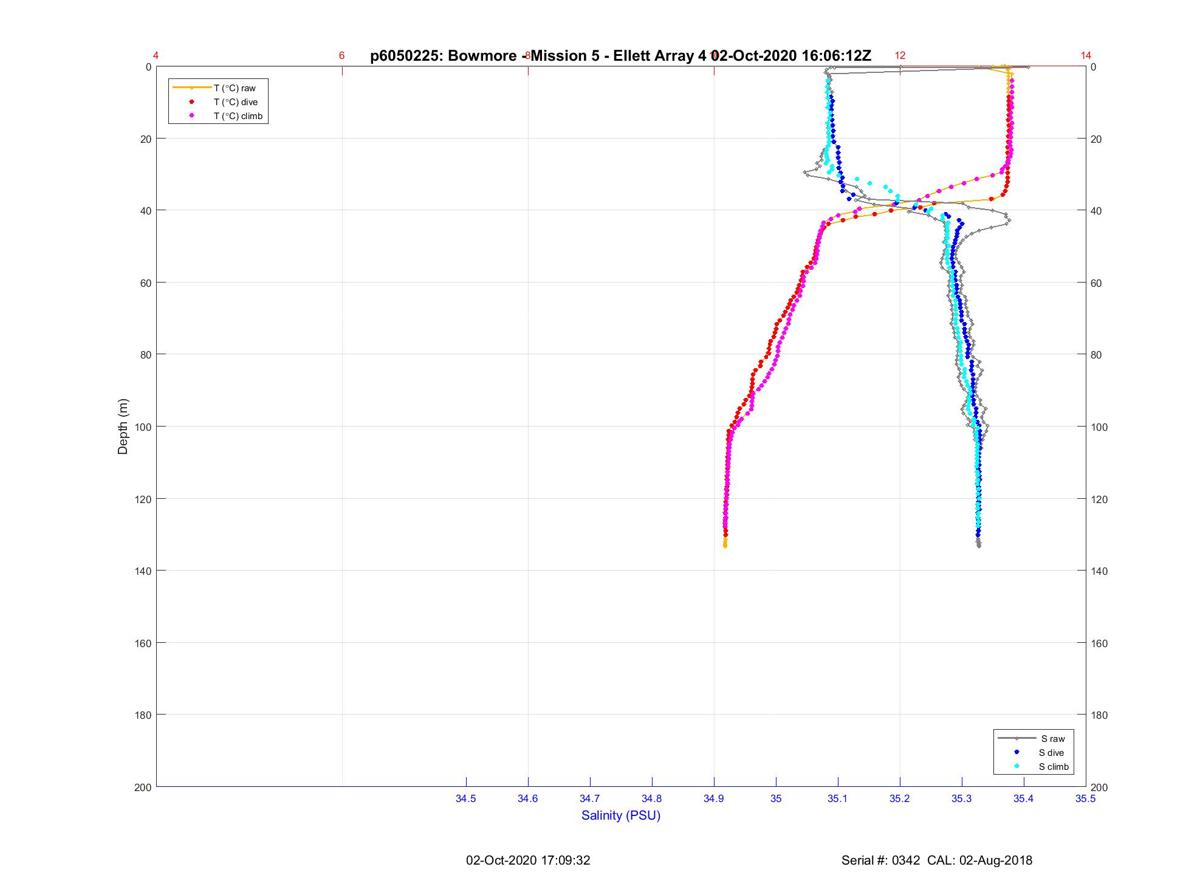Image resolution: width=1200 pixels, height=885 pixels.
Task: Click the plot title mentioning Bowmore Mission 5
Action: click(620, 56)
